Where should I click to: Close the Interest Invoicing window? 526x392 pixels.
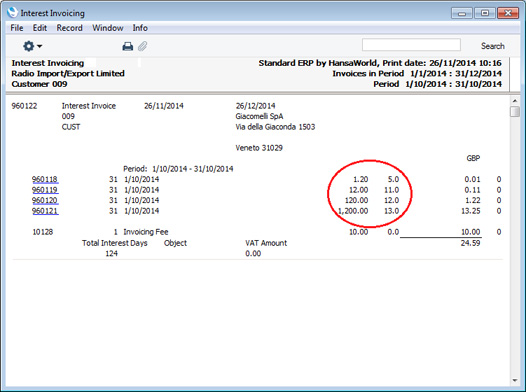click(x=508, y=13)
